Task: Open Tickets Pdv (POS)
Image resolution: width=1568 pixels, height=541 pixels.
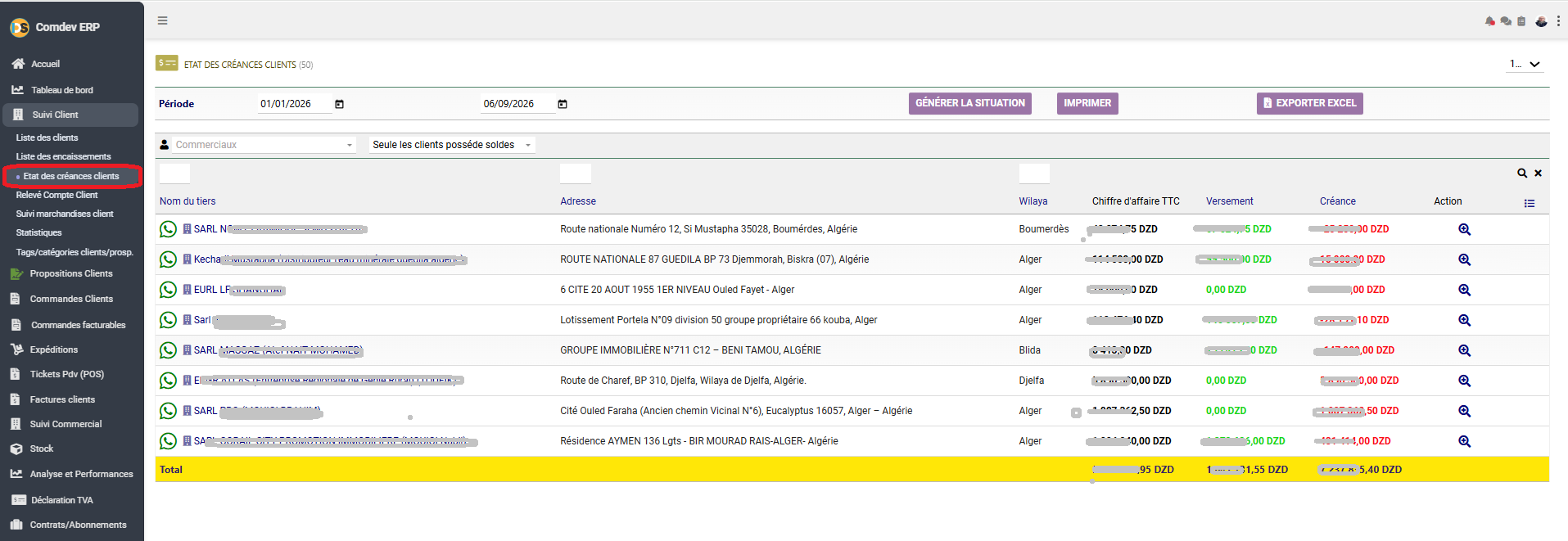Action: tap(67, 374)
